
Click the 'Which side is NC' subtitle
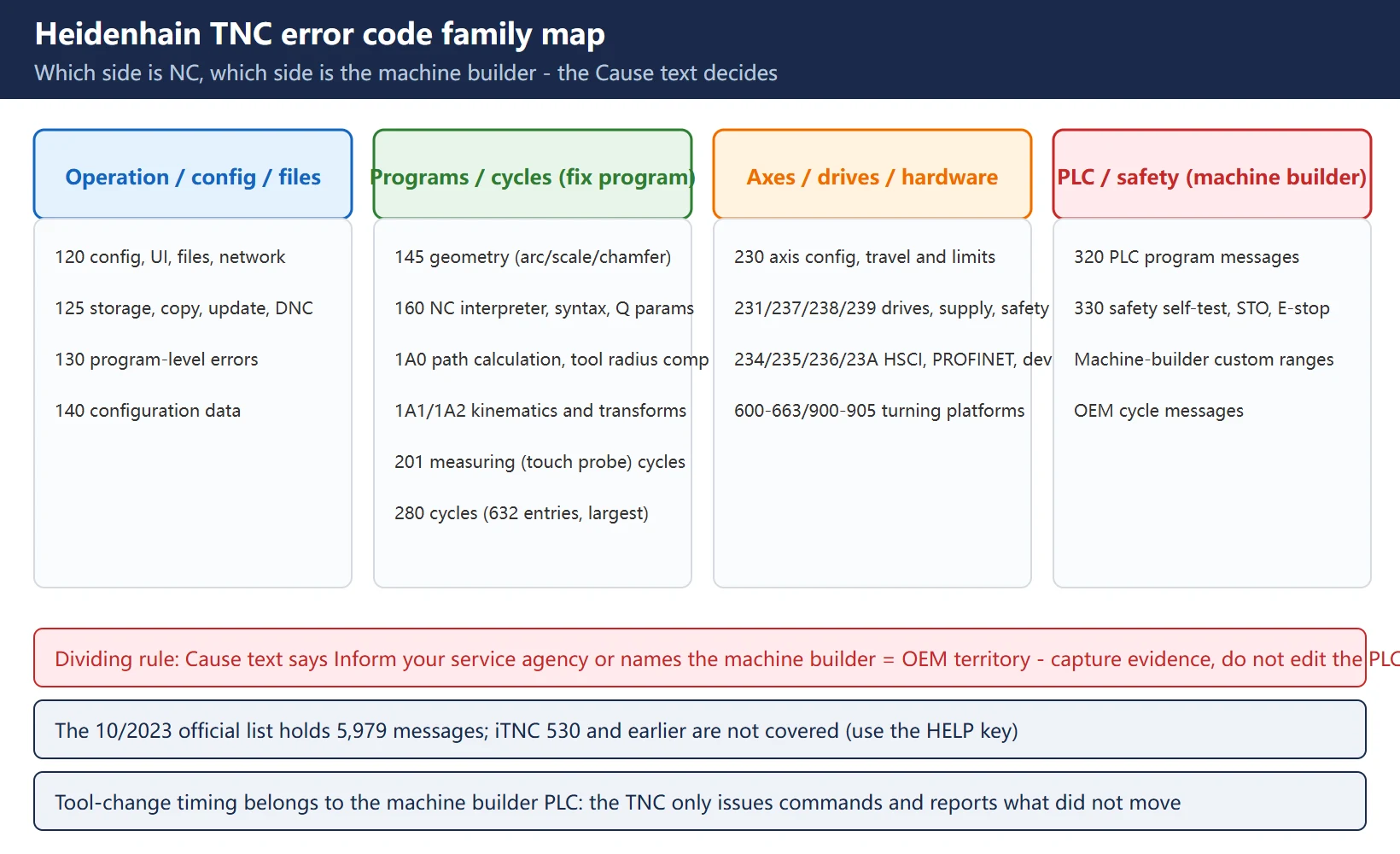(405, 73)
